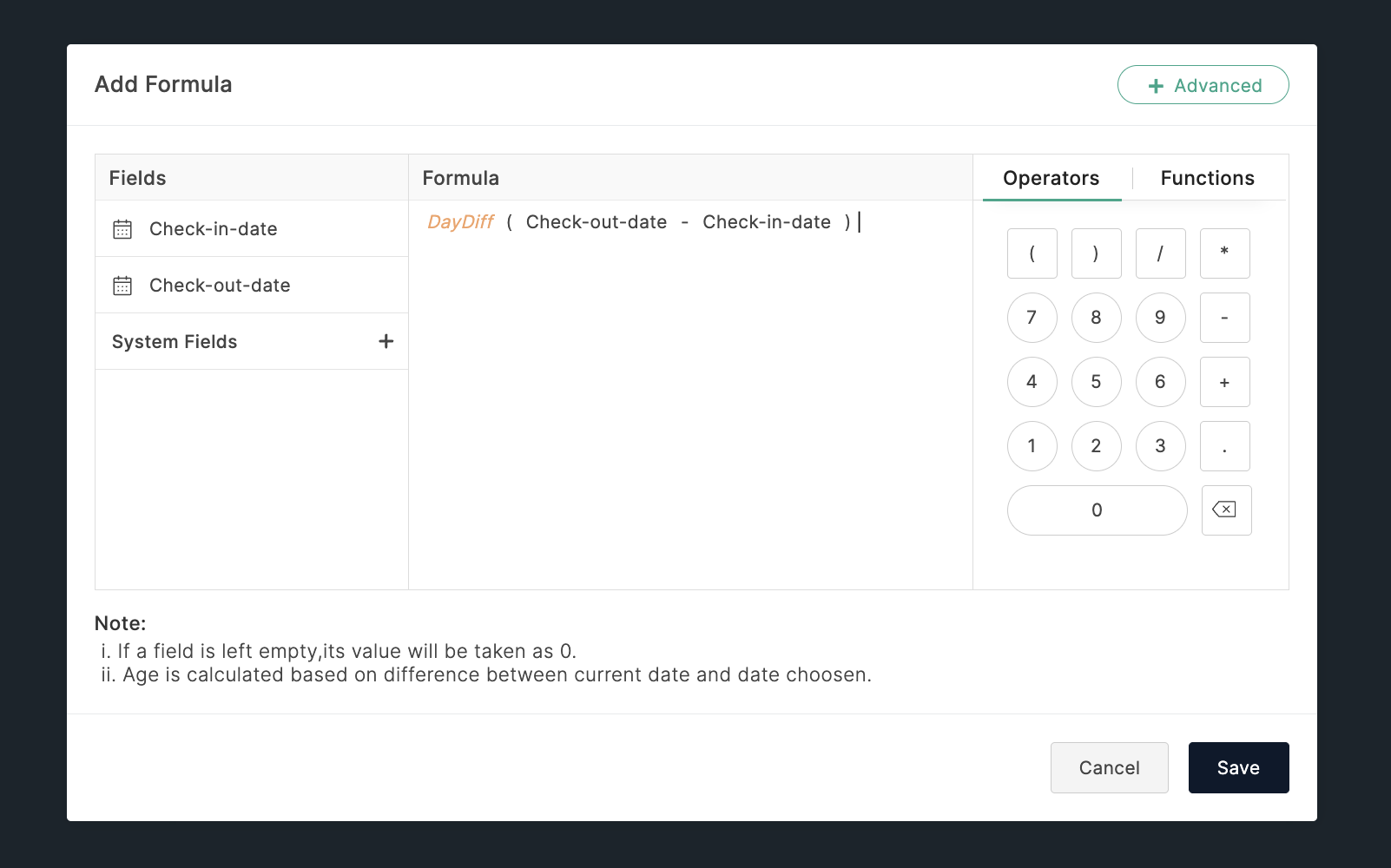Image resolution: width=1391 pixels, height=868 pixels.
Task: Insert the plus operator from the keypad
Action: coord(1224,382)
